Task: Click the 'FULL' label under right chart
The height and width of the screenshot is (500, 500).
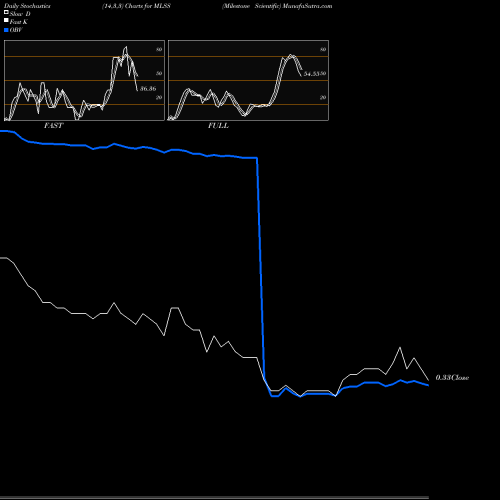Action: pyautogui.click(x=218, y=126)
